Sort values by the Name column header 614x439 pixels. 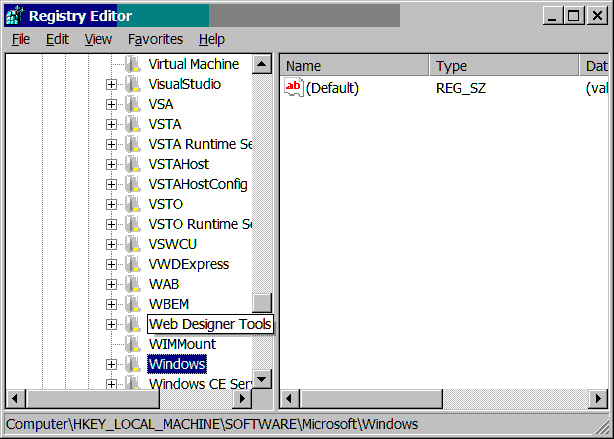(354, 66)
